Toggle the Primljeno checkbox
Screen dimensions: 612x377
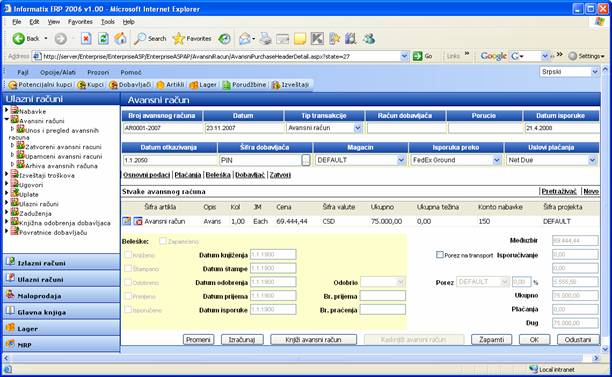tap(128, 296)
